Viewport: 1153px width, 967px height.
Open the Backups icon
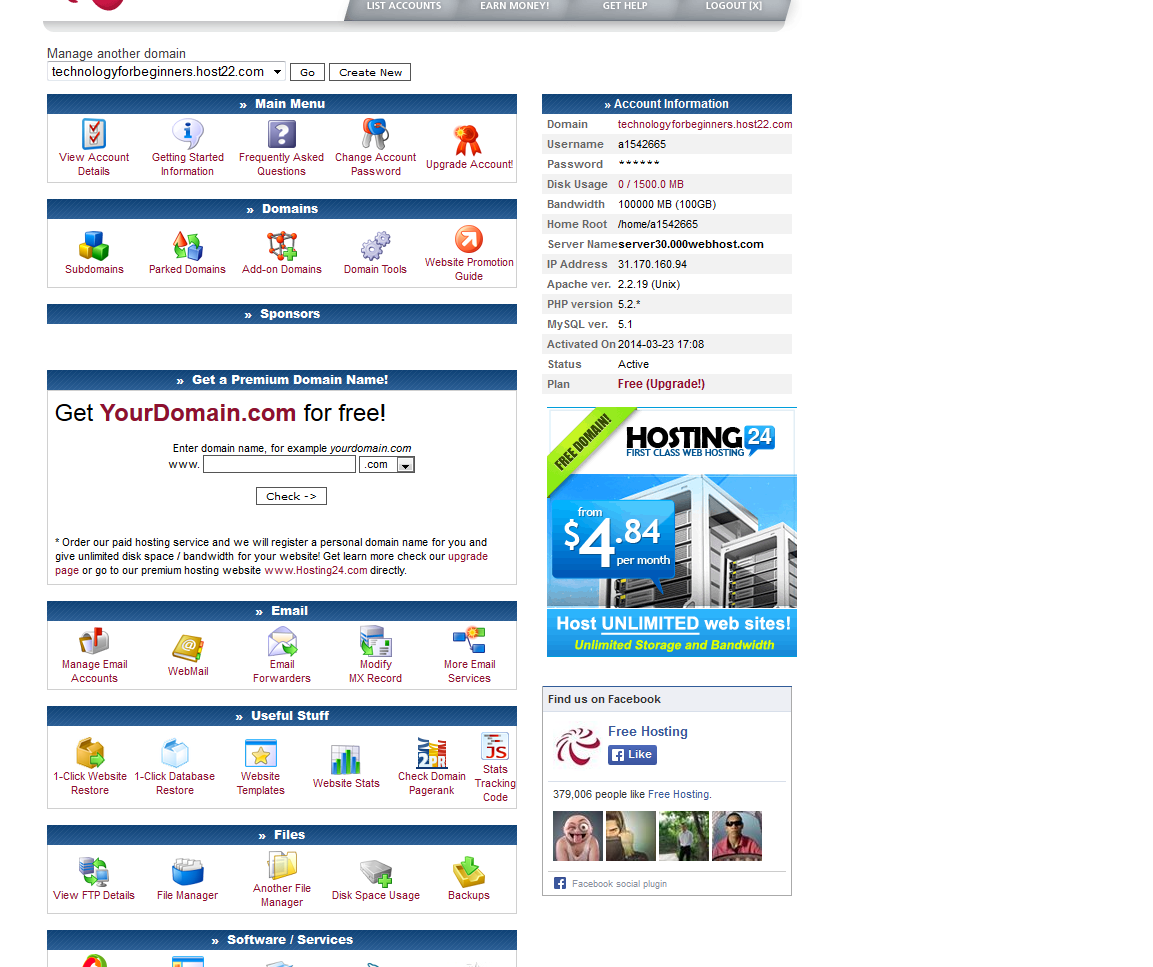click(468, 872)
